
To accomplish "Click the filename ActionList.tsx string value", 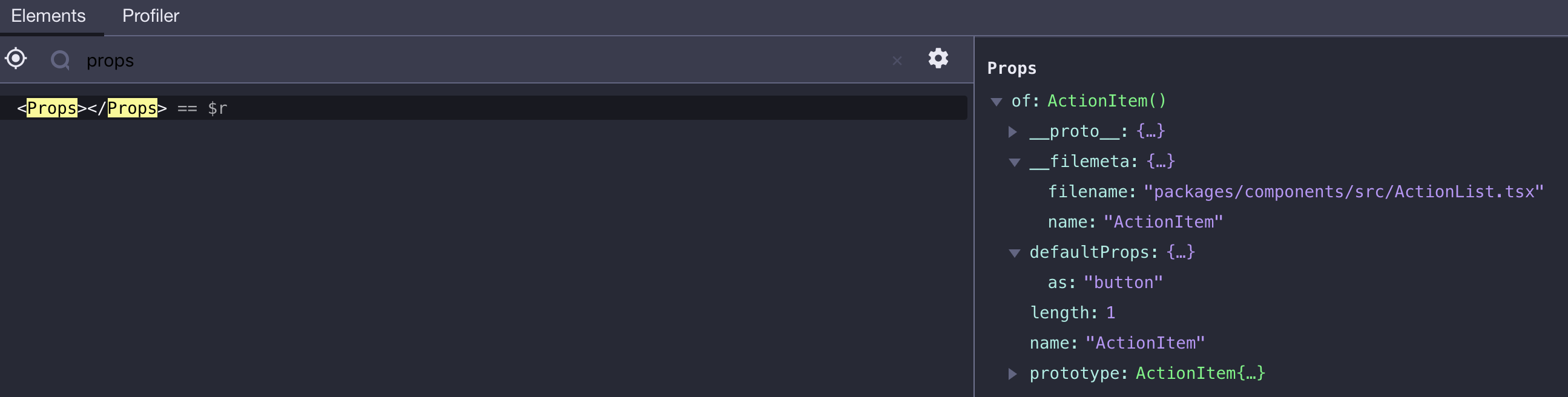I will point(1343,192).
